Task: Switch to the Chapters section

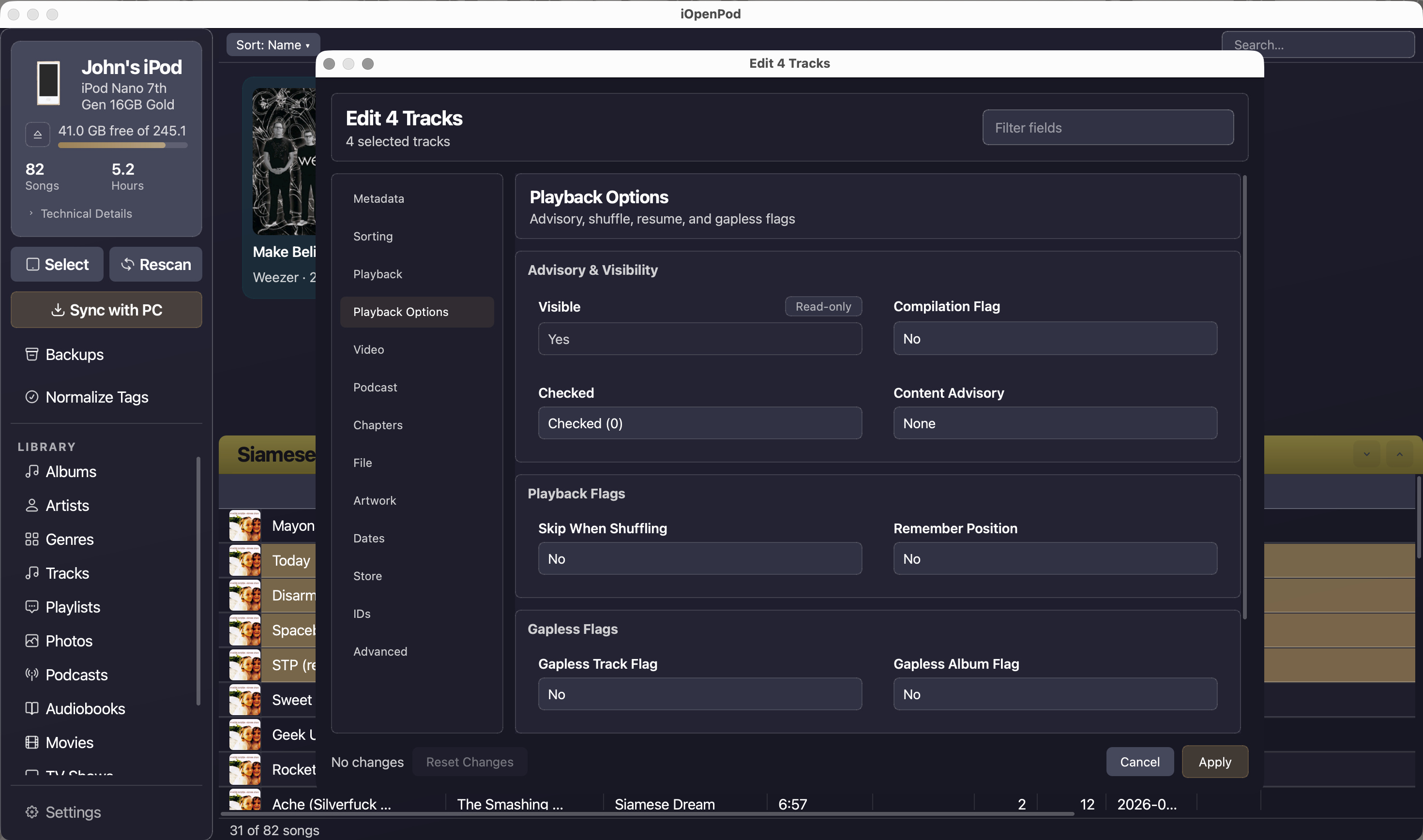Action: pos(417,425)
